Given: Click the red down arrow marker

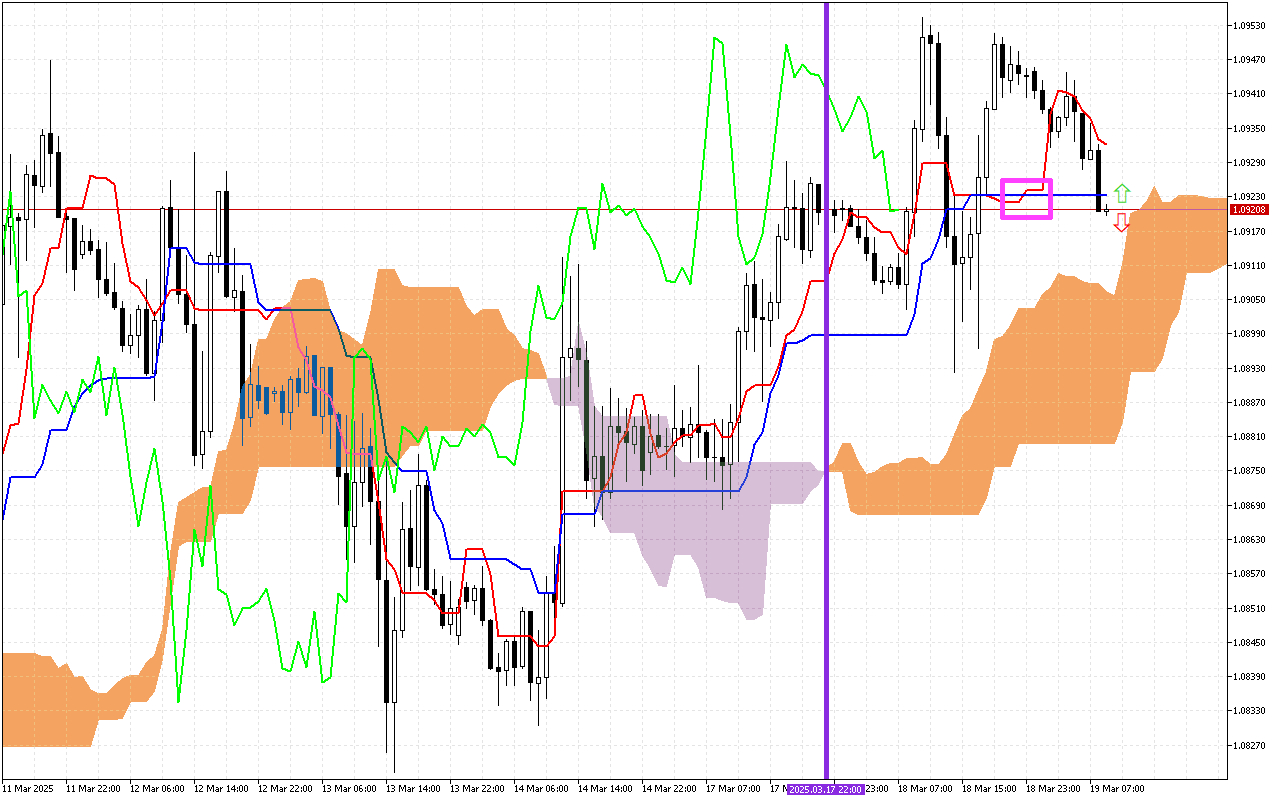Looking at the screenshot, I should tap(1122, 223).
